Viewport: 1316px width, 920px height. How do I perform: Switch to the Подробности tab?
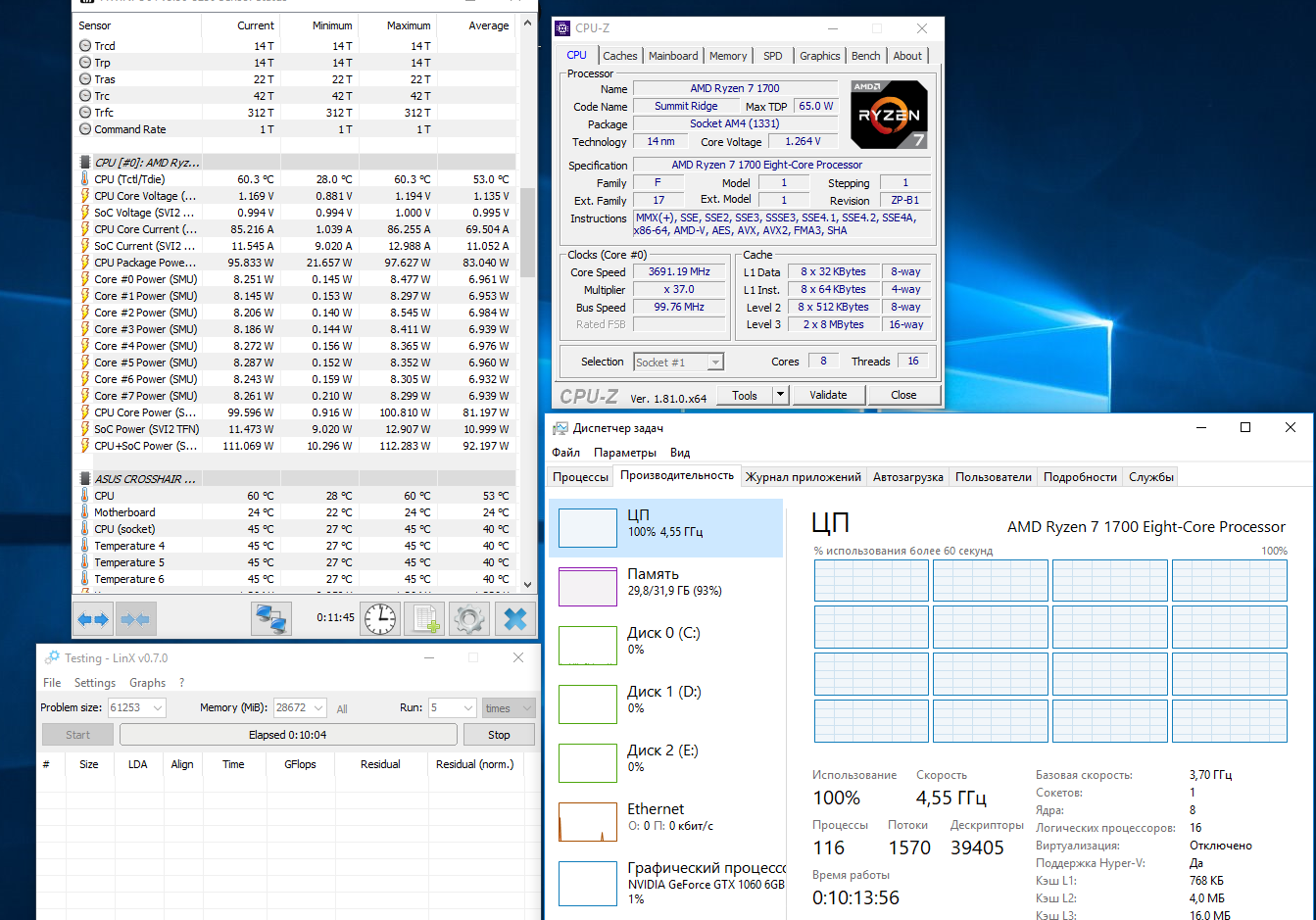[x=1080, y=477]
